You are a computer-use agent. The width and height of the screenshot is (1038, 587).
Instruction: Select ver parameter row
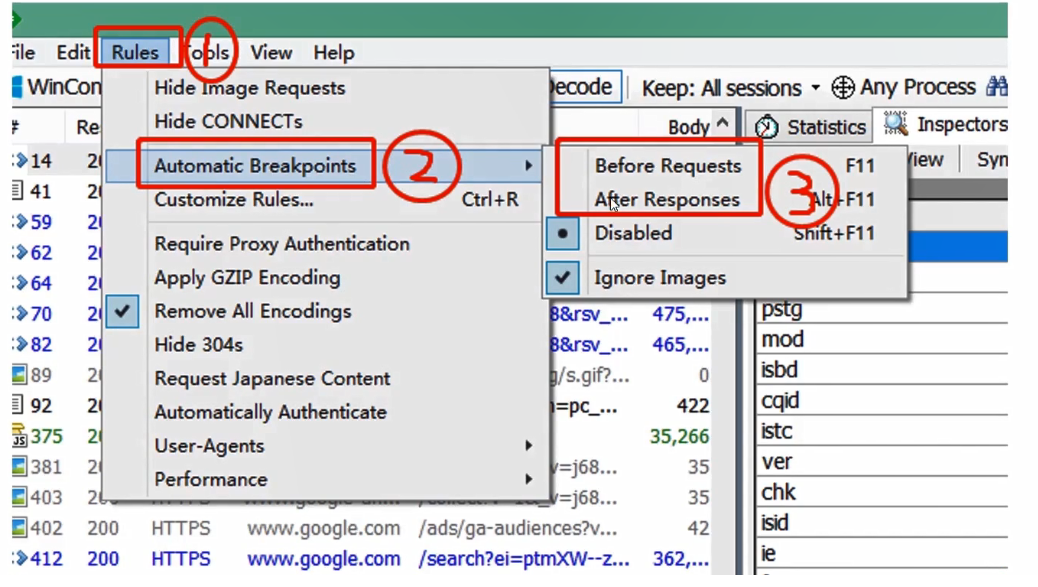point(882,462)
